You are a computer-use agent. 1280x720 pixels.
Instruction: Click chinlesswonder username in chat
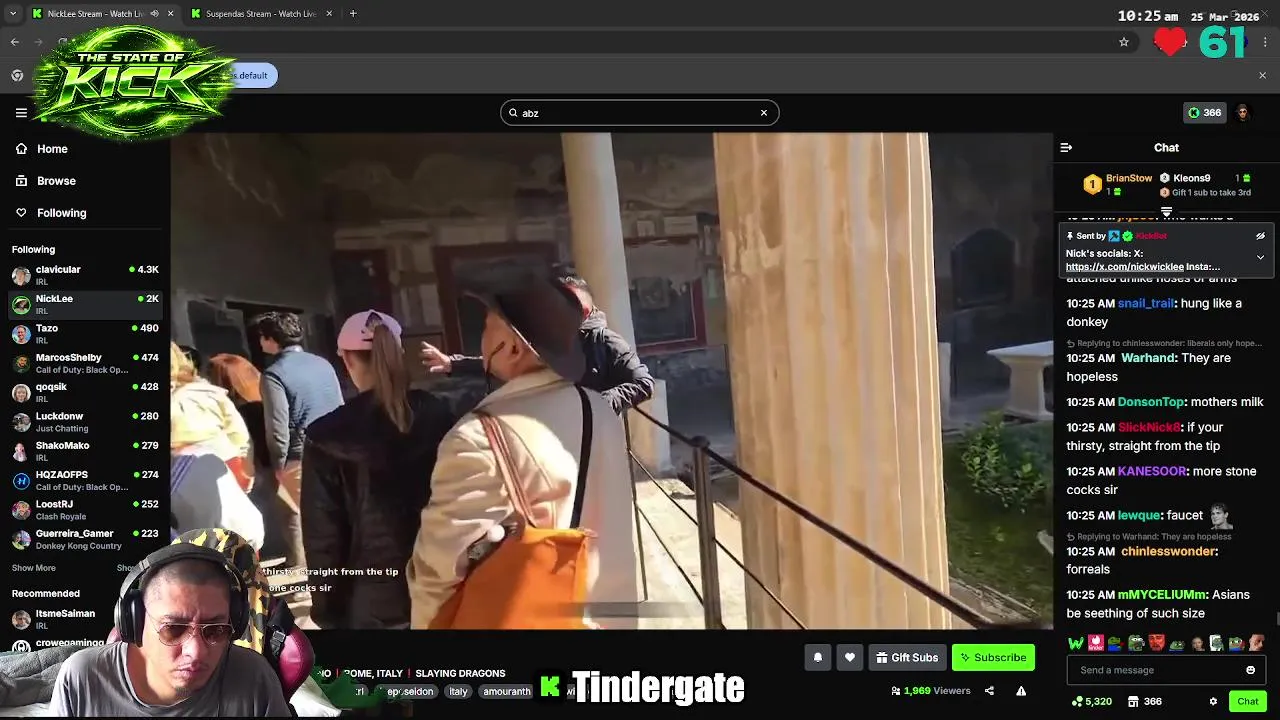click(x=1169, y=551)
